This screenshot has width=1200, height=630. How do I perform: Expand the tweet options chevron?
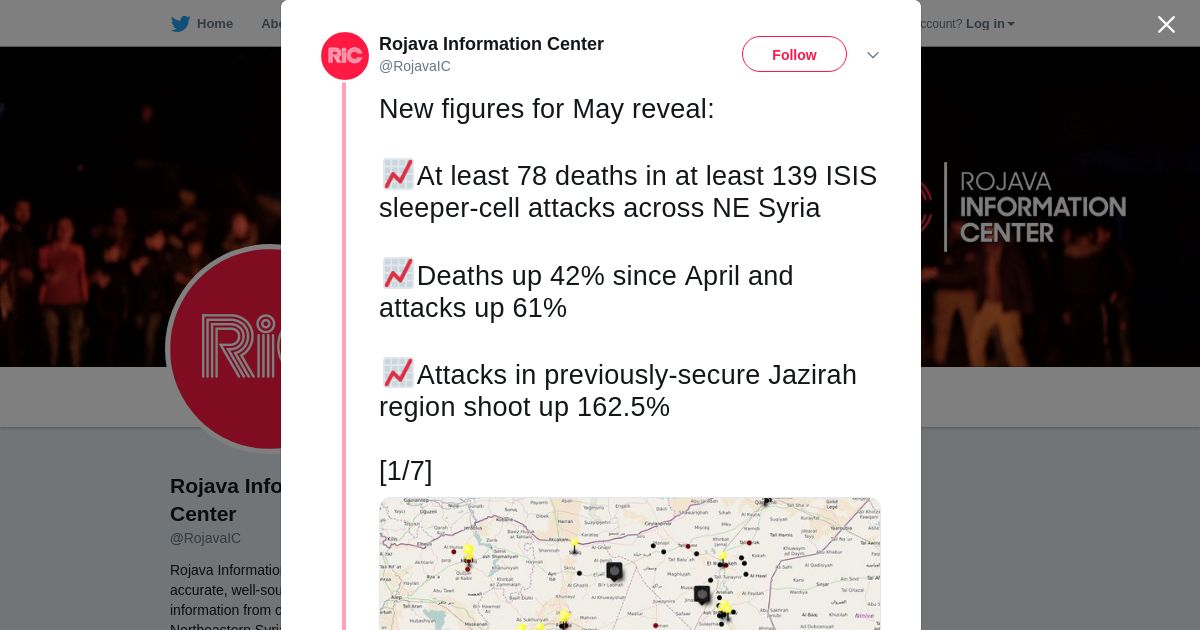click(x=873, y=55)
